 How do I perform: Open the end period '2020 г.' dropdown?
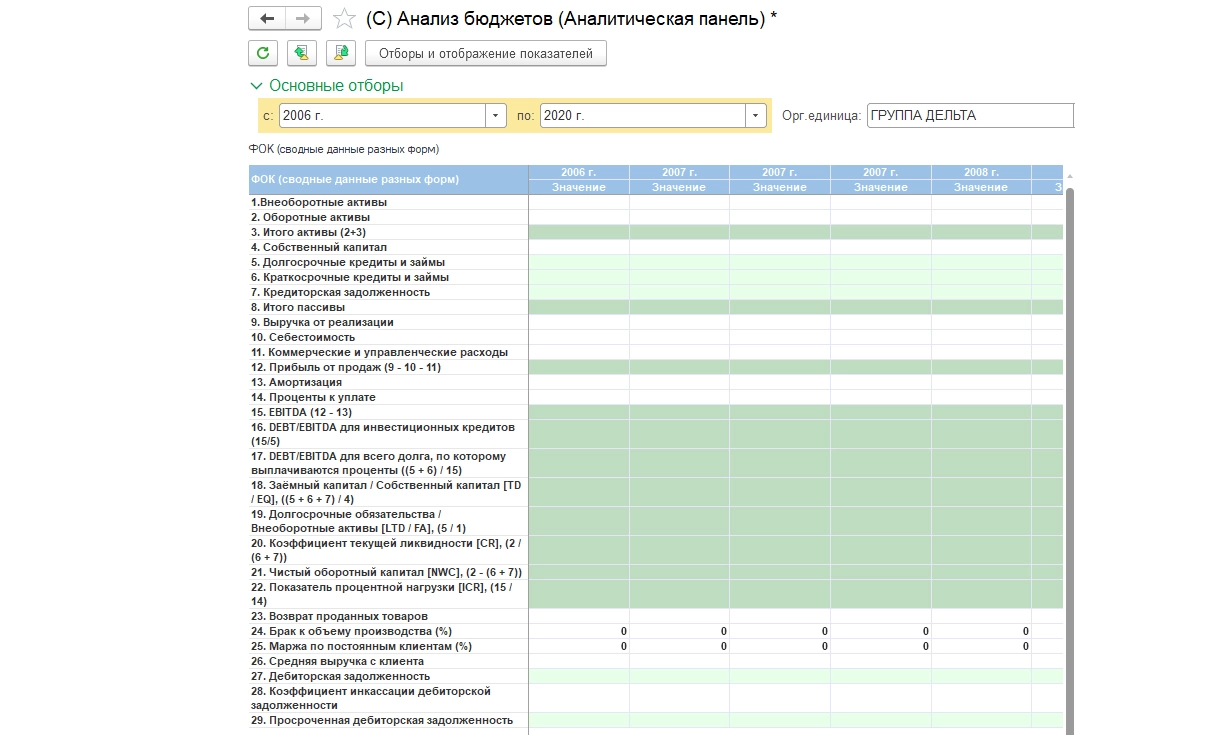(x=755, y=116)
